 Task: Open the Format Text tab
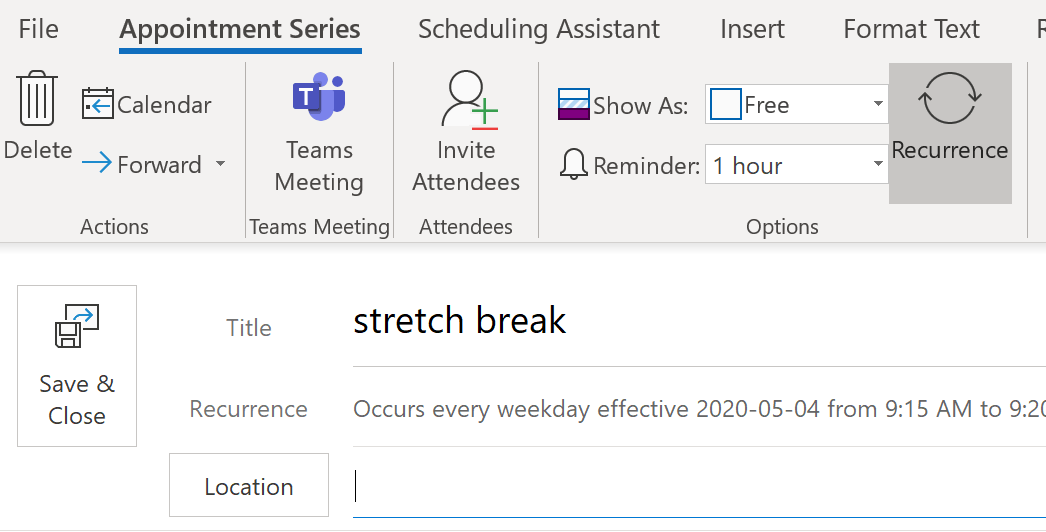(x=911, y=29)
